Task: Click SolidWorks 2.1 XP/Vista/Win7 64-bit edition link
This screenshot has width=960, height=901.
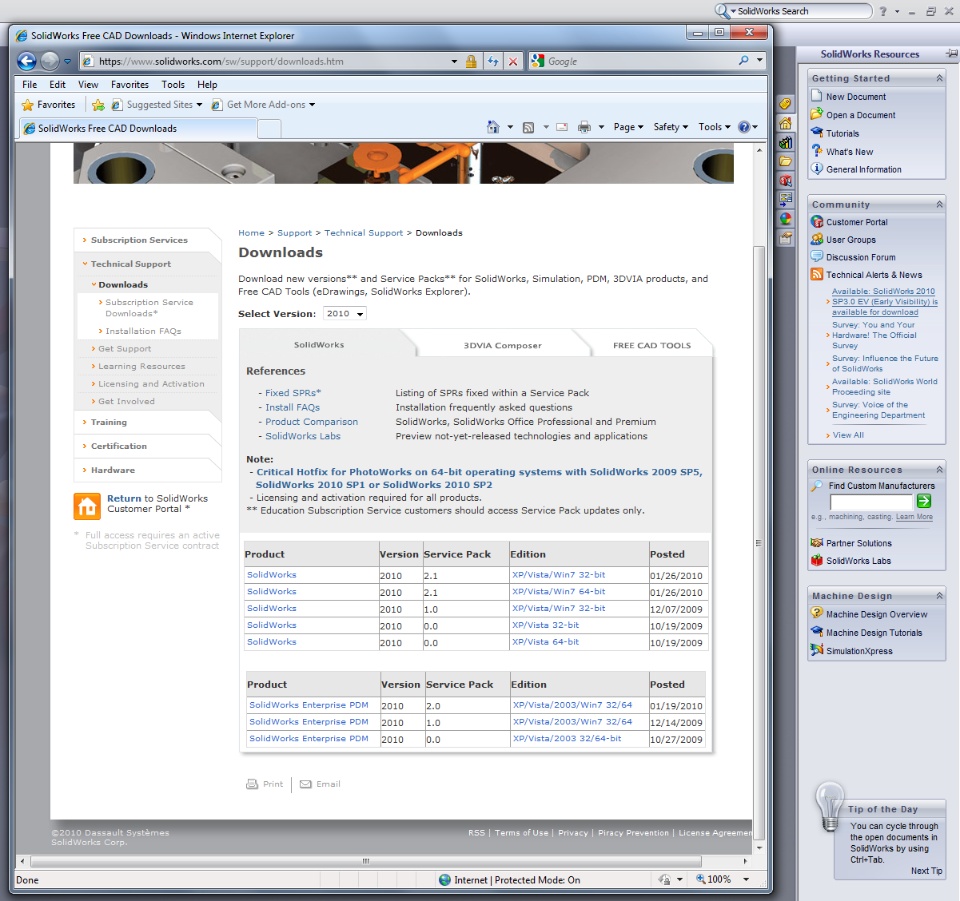Action: pos(558,591)
